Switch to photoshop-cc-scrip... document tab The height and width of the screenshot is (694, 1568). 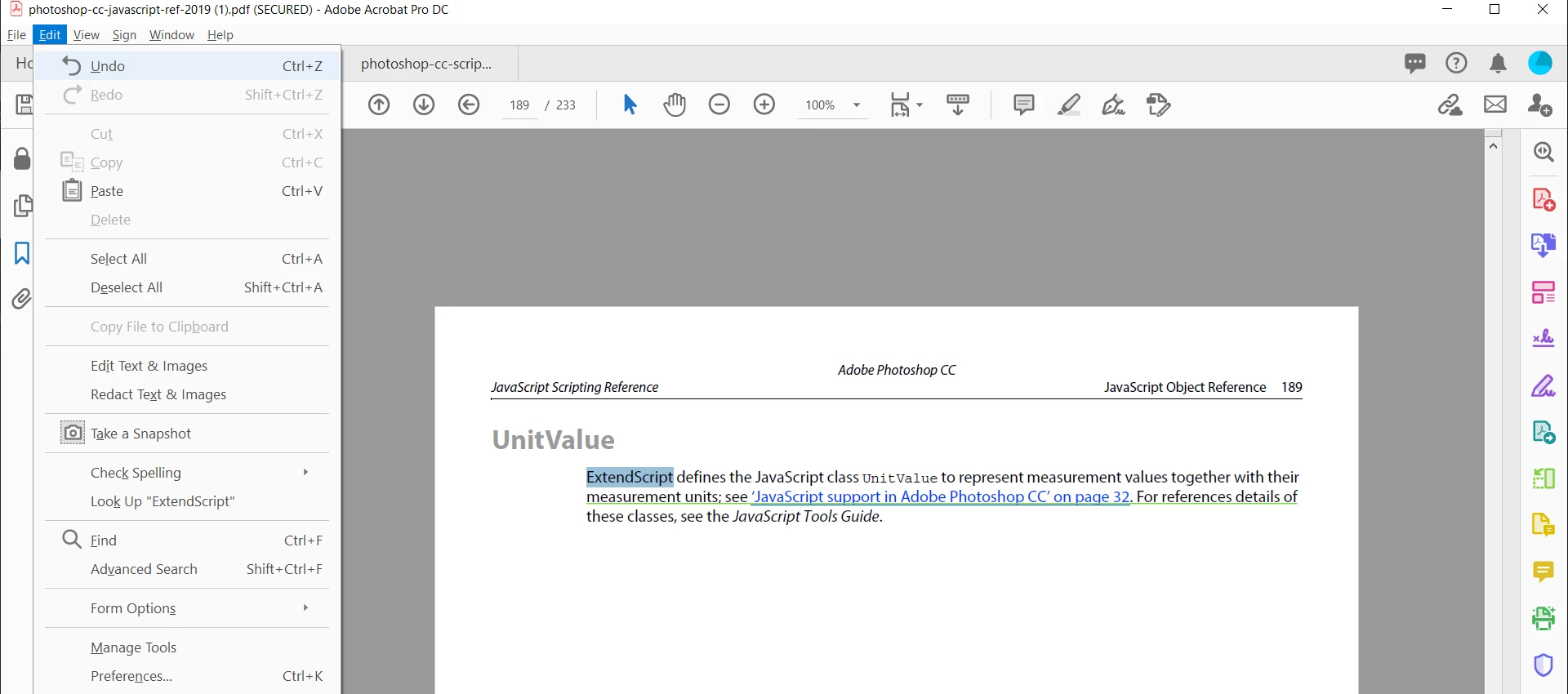[x=430, y=64]
